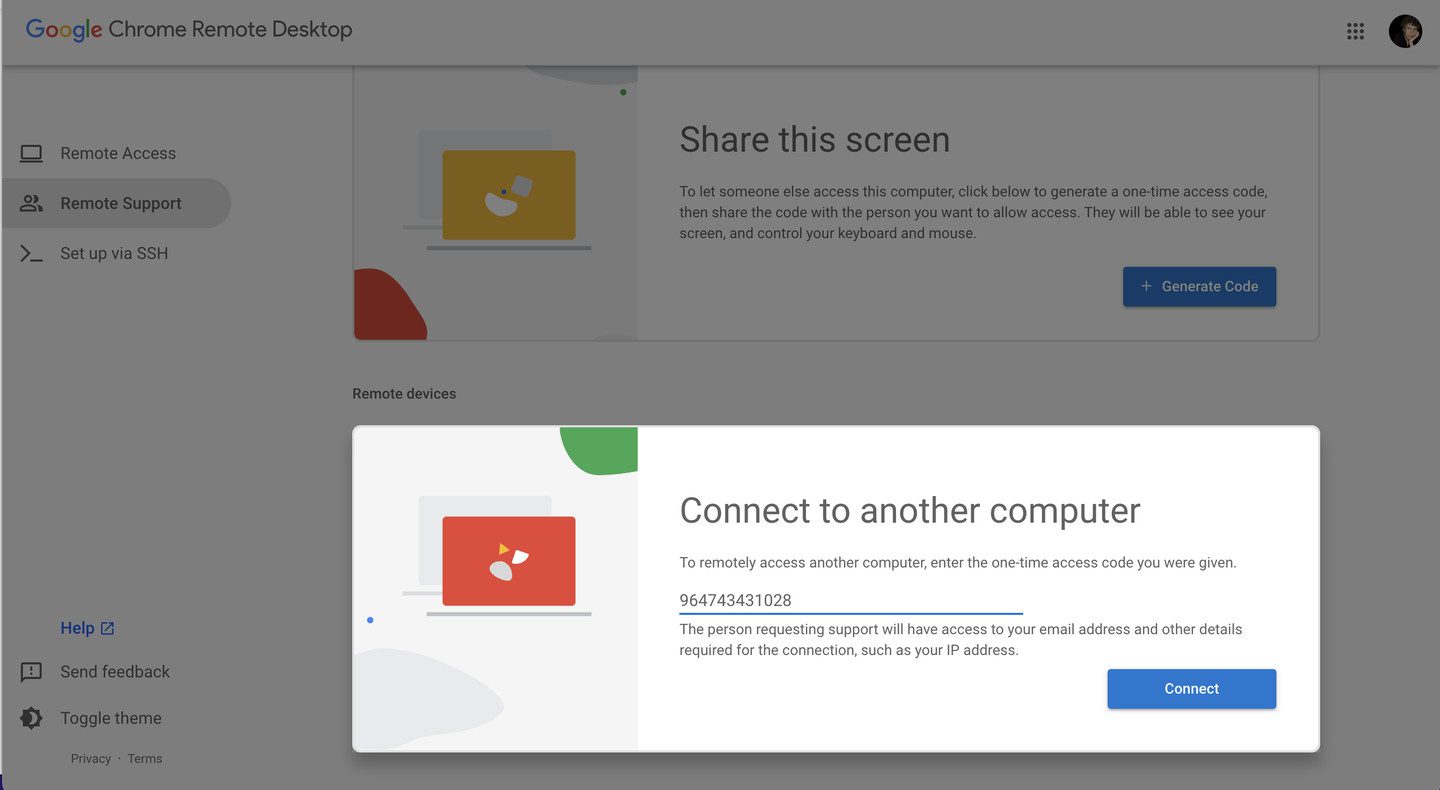Image resolution: width=1440 pixels, height=790 pixels.
Task: Click the Chrome Remote Desktop title
Action: pos(230,30)
